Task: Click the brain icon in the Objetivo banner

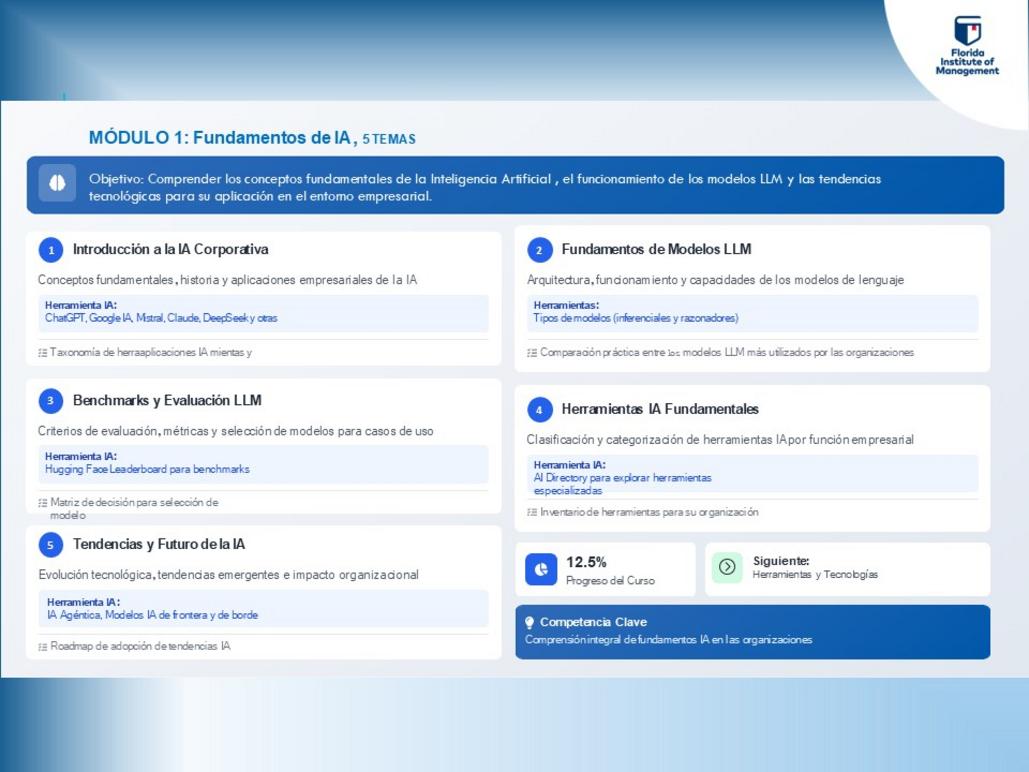Action: pos(57,183)
